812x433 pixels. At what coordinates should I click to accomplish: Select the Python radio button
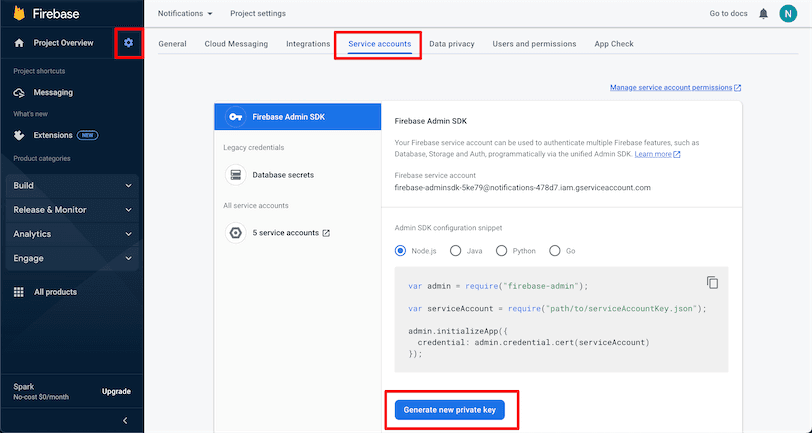[501, 251]
